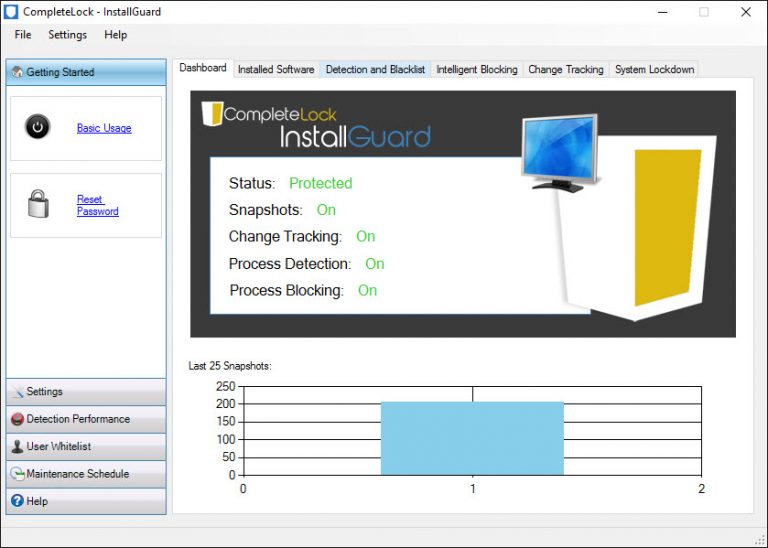Click the Settings wrench icon in sidebar

coord(17,392)
